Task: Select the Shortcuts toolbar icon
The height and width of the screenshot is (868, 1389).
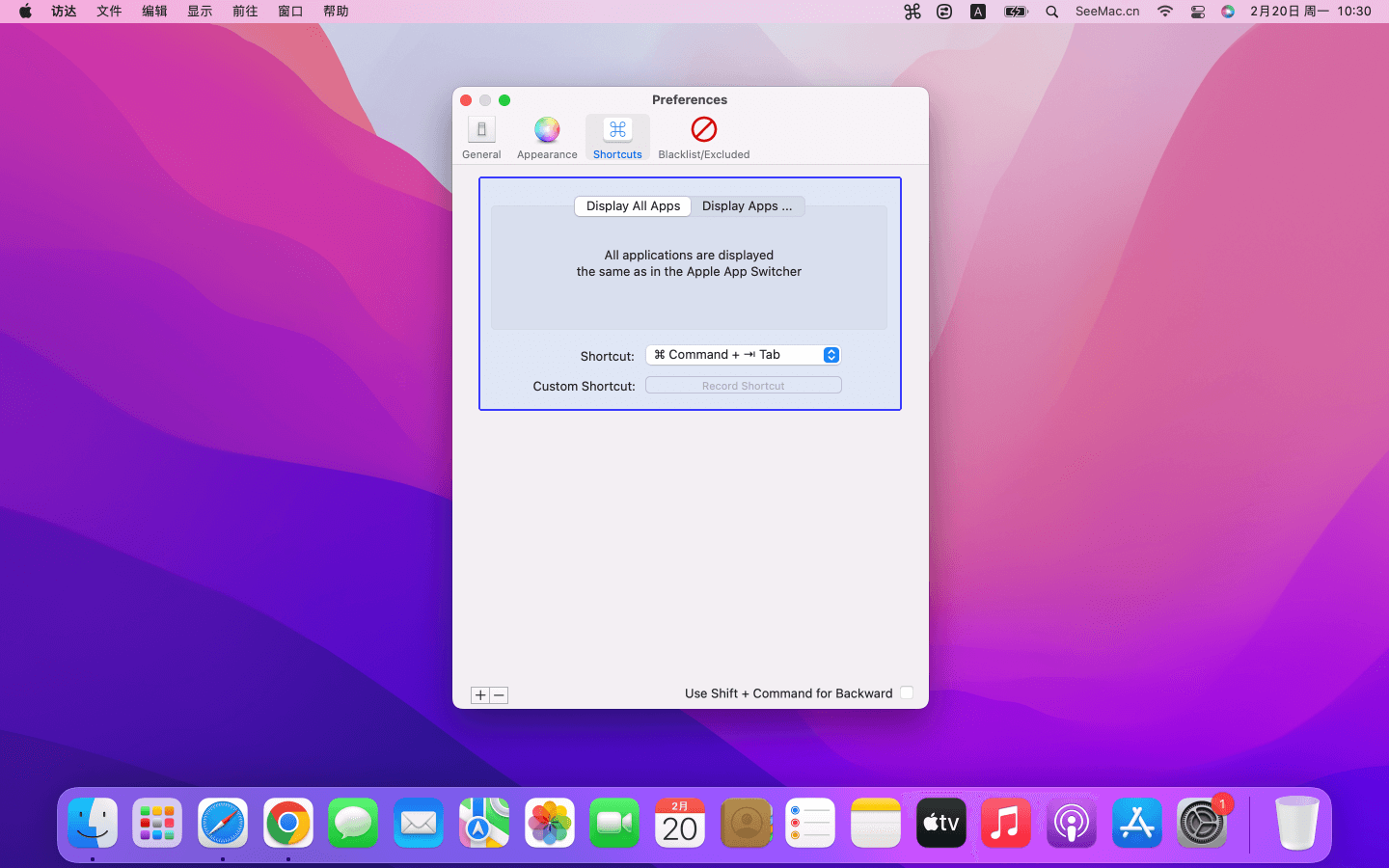Action: 617,138
